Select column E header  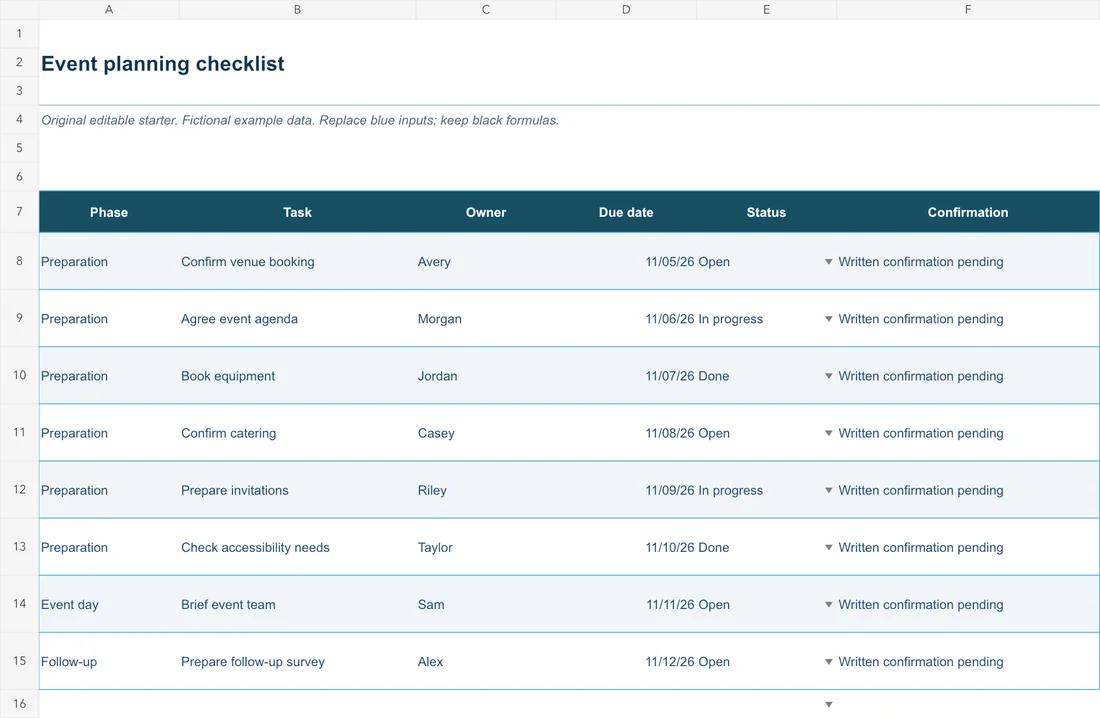click(766, 9)
